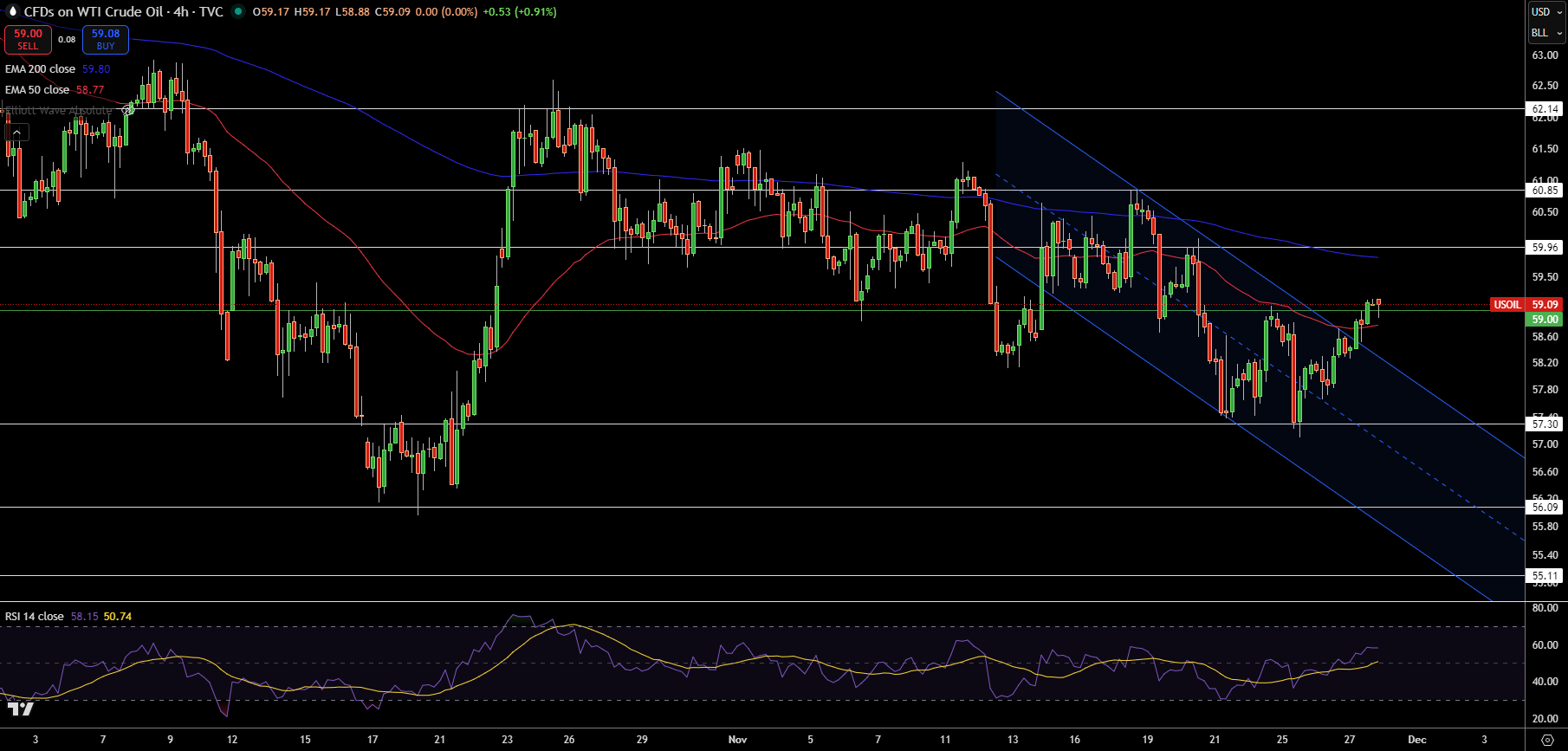
Task: Click the 20.00 level on RSI scale
Action: (x=1545, y=719)
